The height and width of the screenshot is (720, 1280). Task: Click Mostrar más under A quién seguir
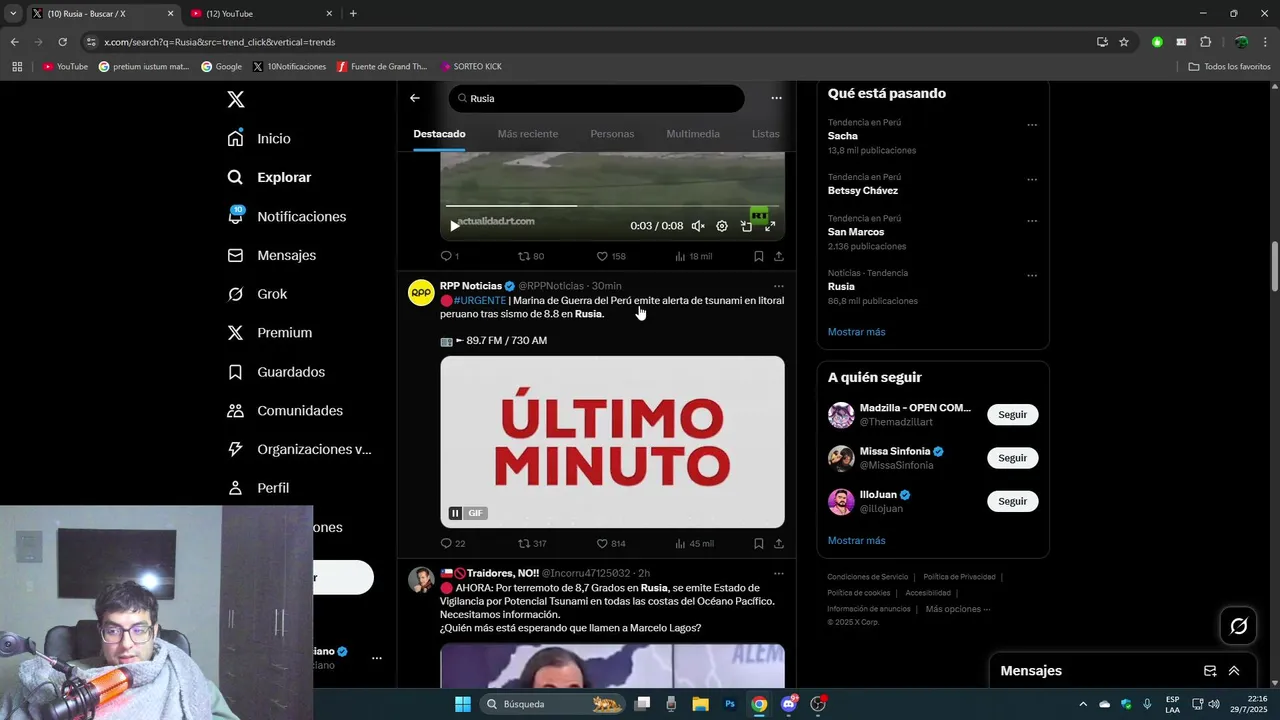click(856, 541)
